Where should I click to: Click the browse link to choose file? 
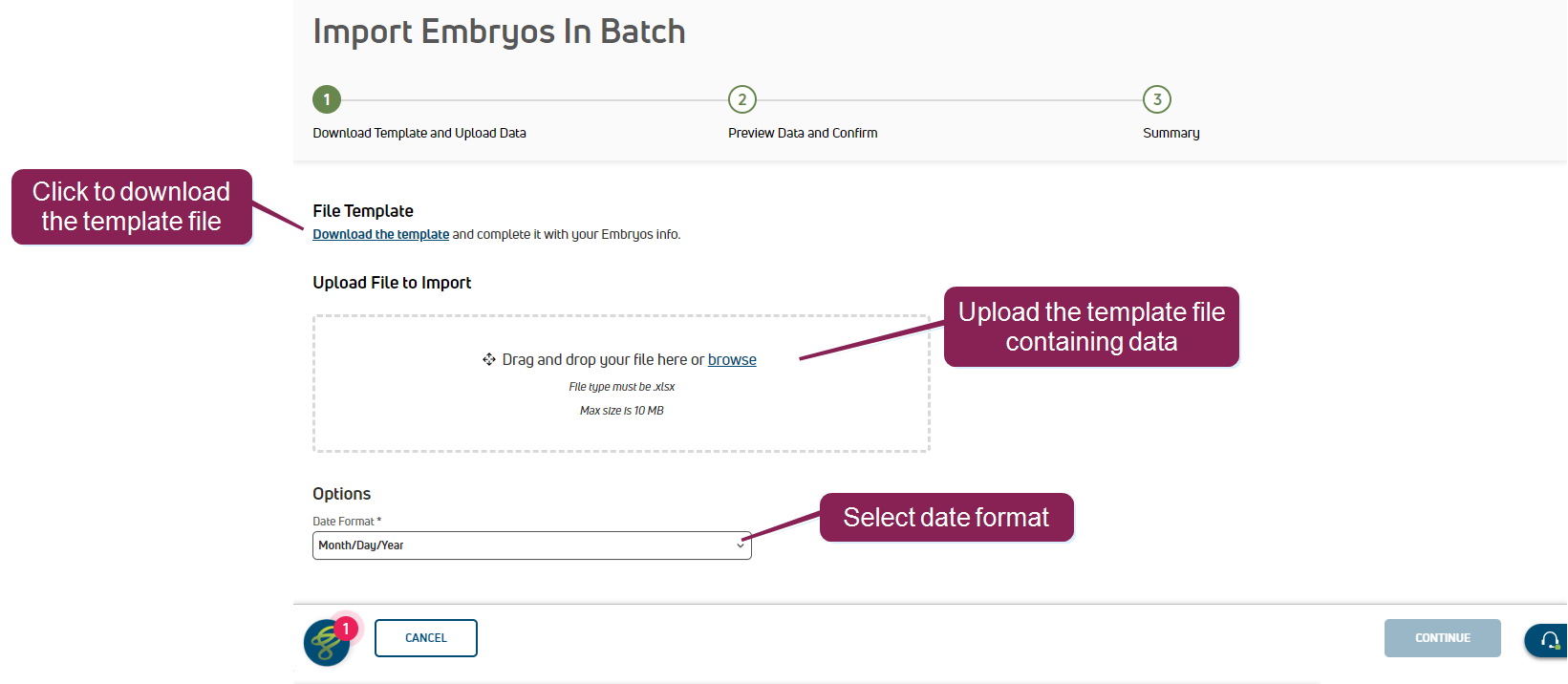732,359
